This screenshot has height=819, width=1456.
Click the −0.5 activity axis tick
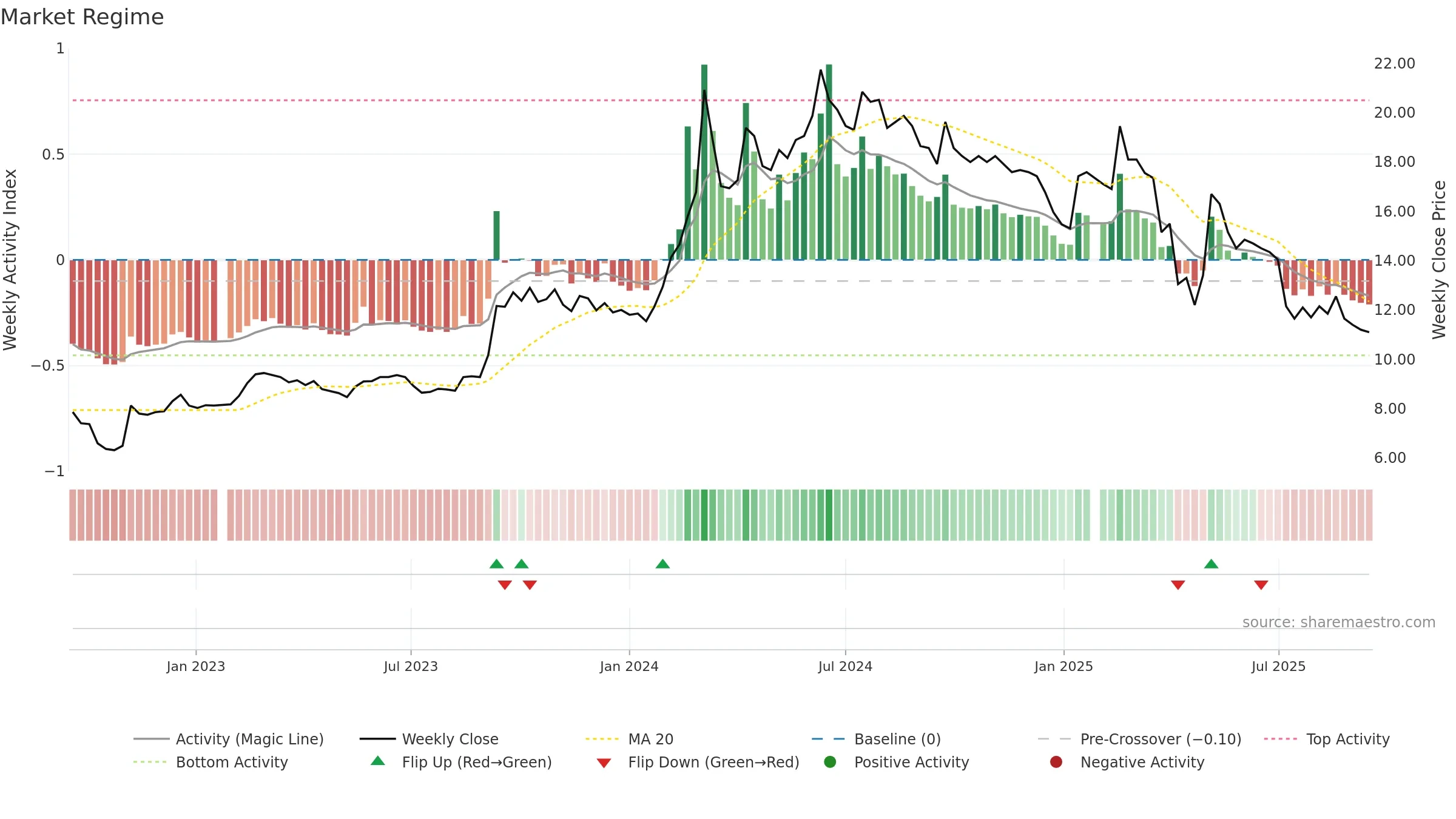(x=48, y=365)
